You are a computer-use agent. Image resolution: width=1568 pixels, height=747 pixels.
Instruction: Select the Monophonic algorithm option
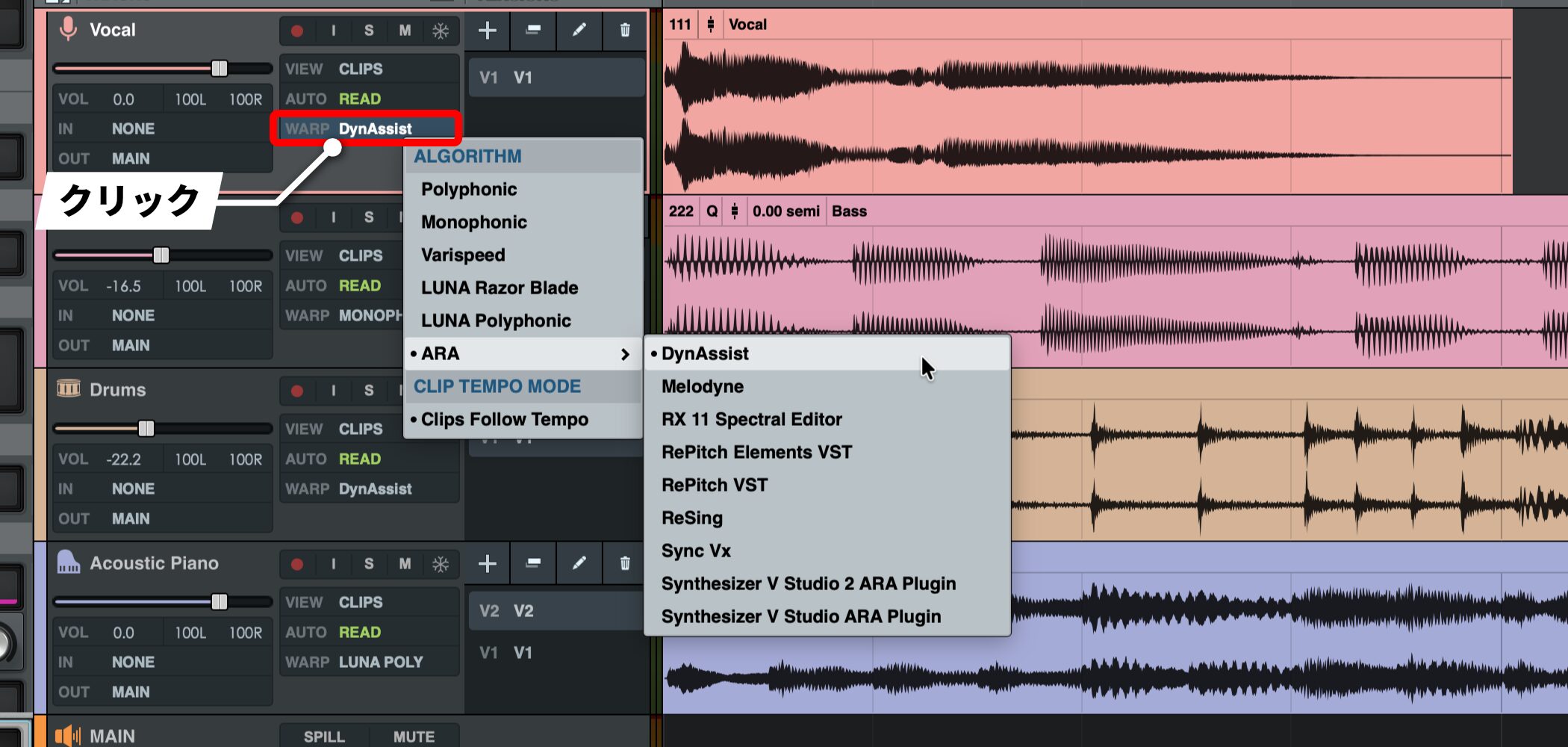[x=474, y=222]
